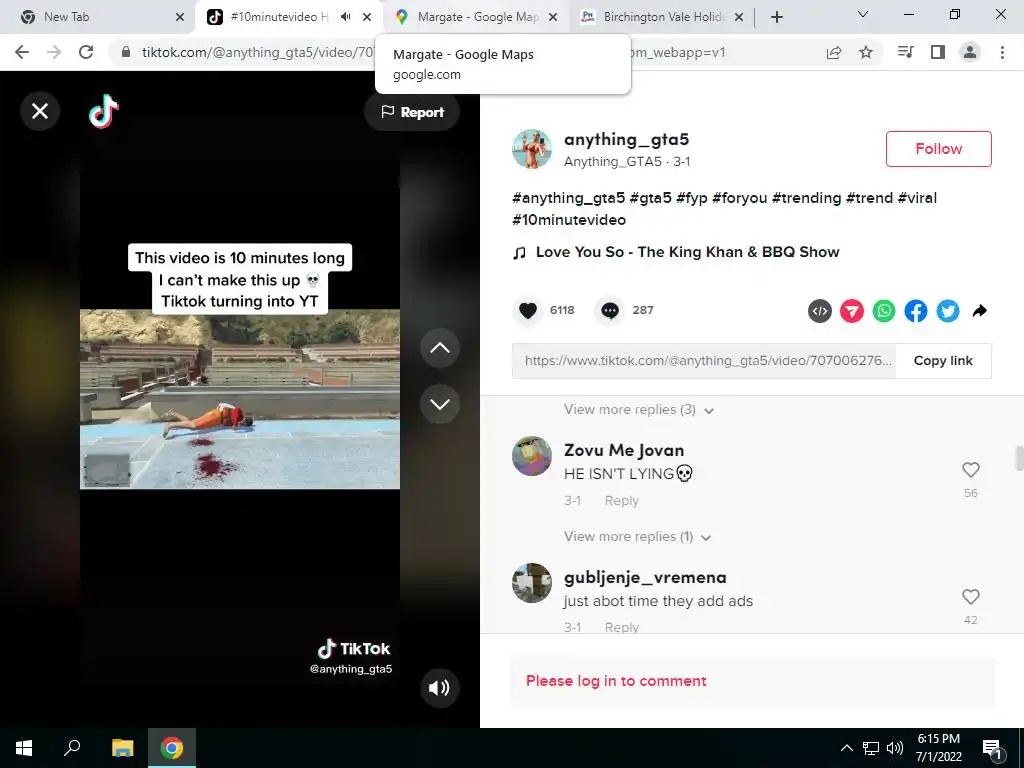Reload the TikTok page
This screenshot has width=1024, height=768.
tap(86, 52)
